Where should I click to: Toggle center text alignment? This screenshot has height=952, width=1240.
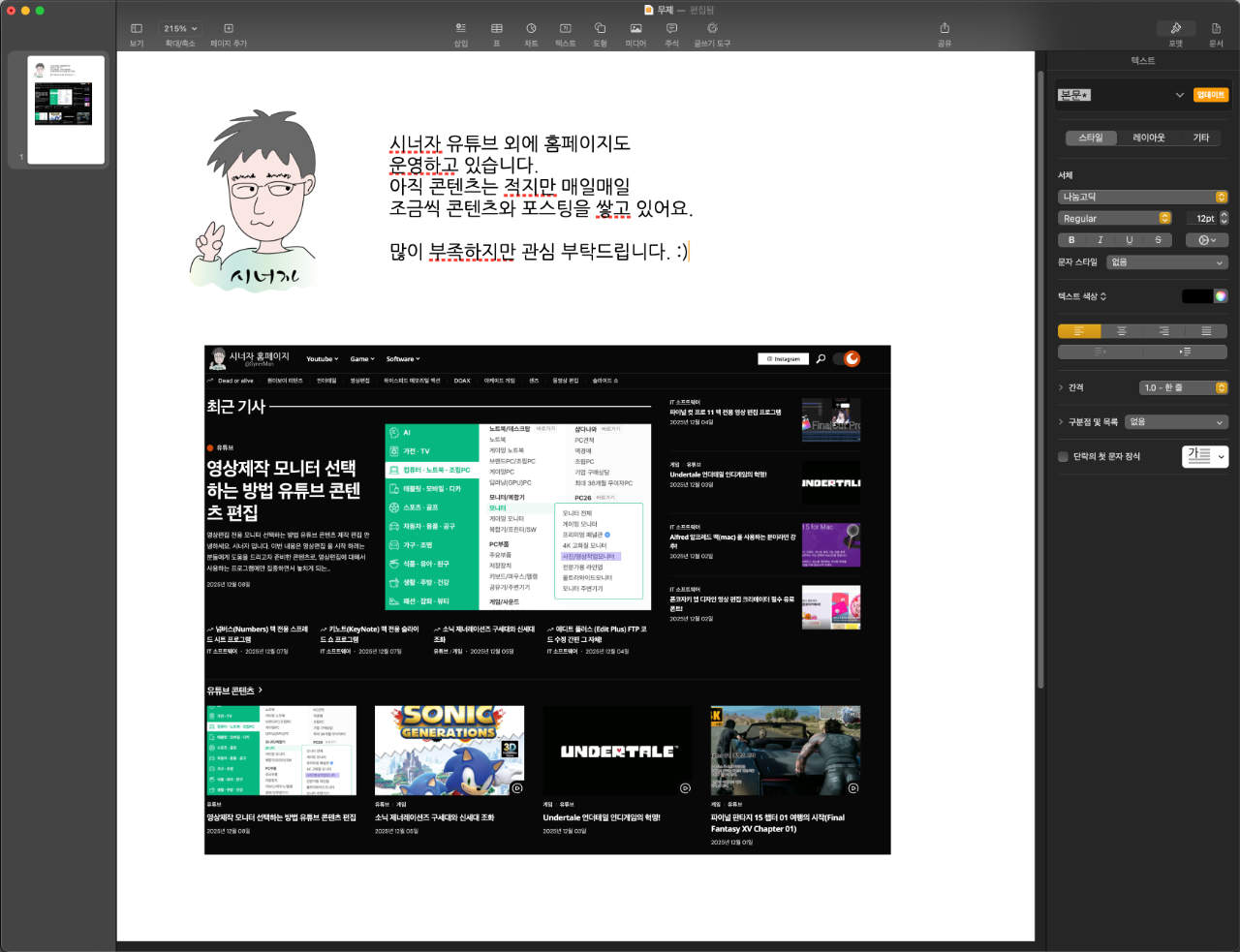1122,331
